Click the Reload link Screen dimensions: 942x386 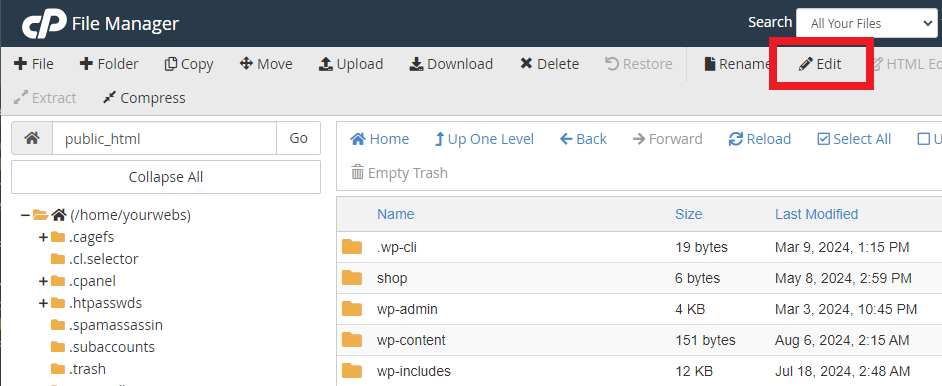click(760, 139)
